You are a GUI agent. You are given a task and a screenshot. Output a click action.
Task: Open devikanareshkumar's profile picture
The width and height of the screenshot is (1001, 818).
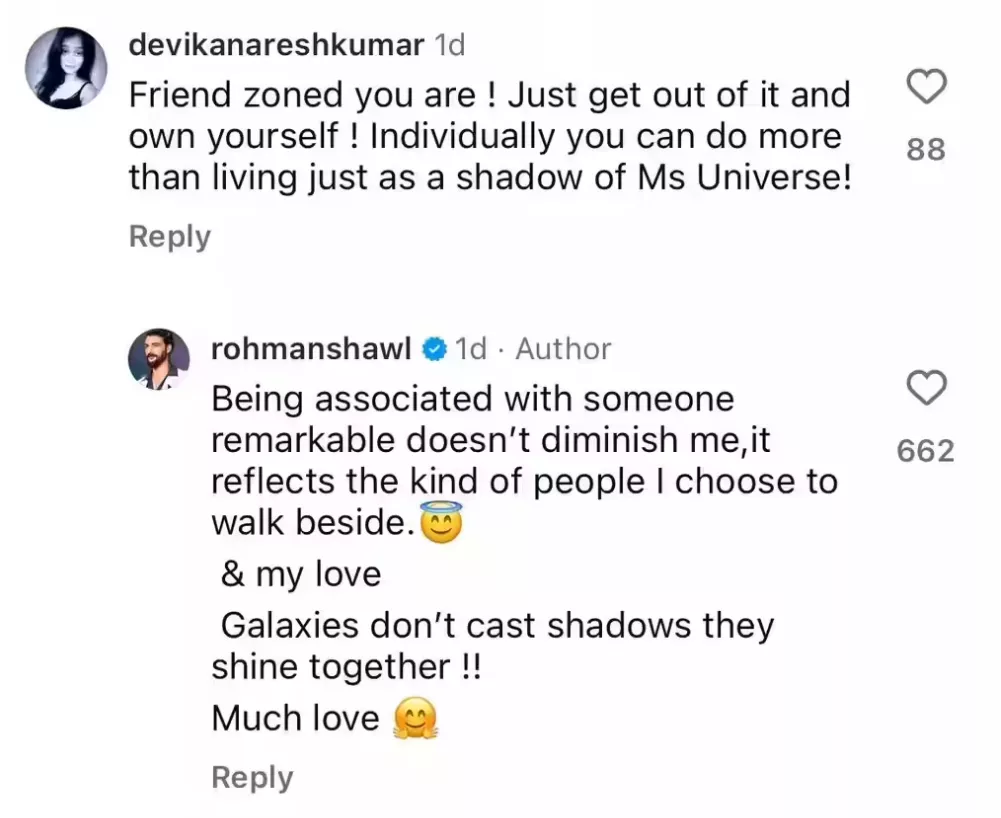65,66
